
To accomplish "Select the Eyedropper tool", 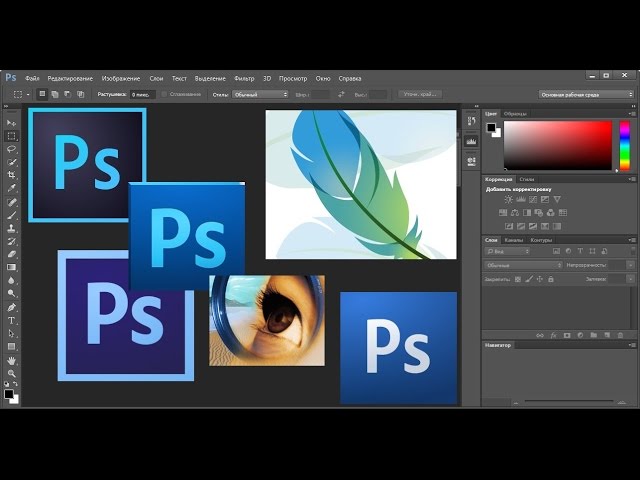I will click(11, 188).
